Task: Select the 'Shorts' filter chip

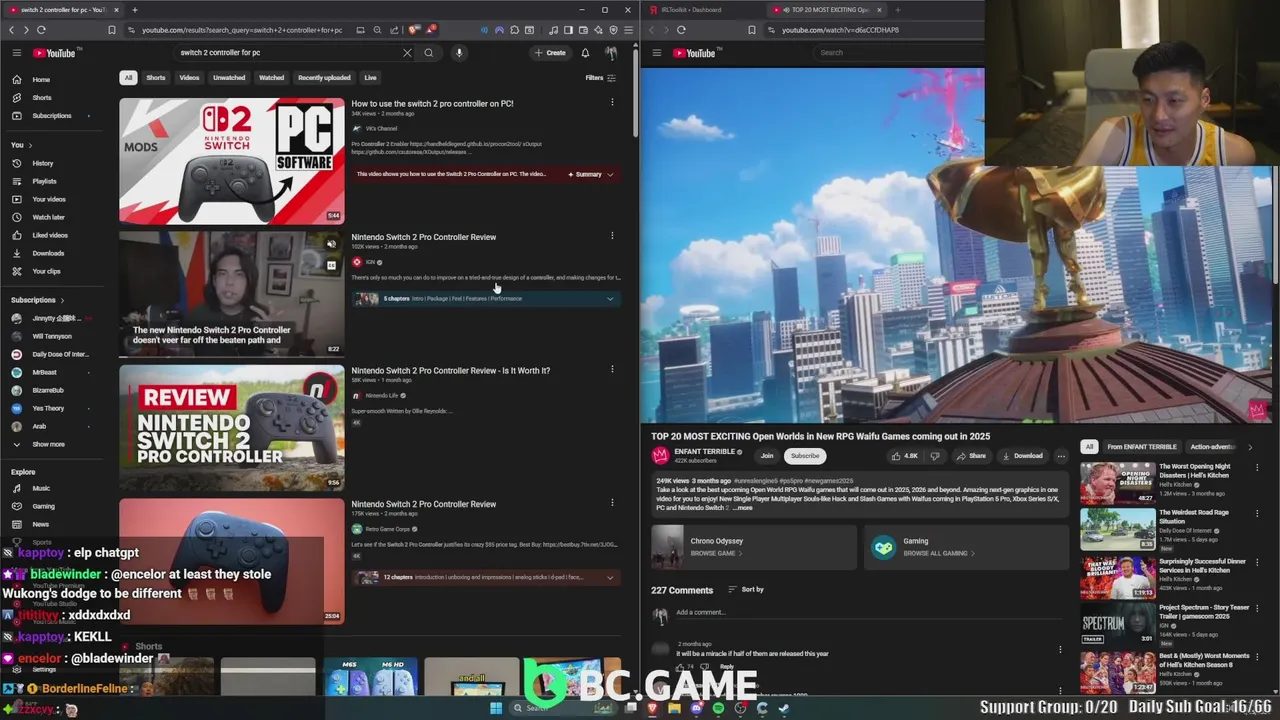Action: click(156, 78)
